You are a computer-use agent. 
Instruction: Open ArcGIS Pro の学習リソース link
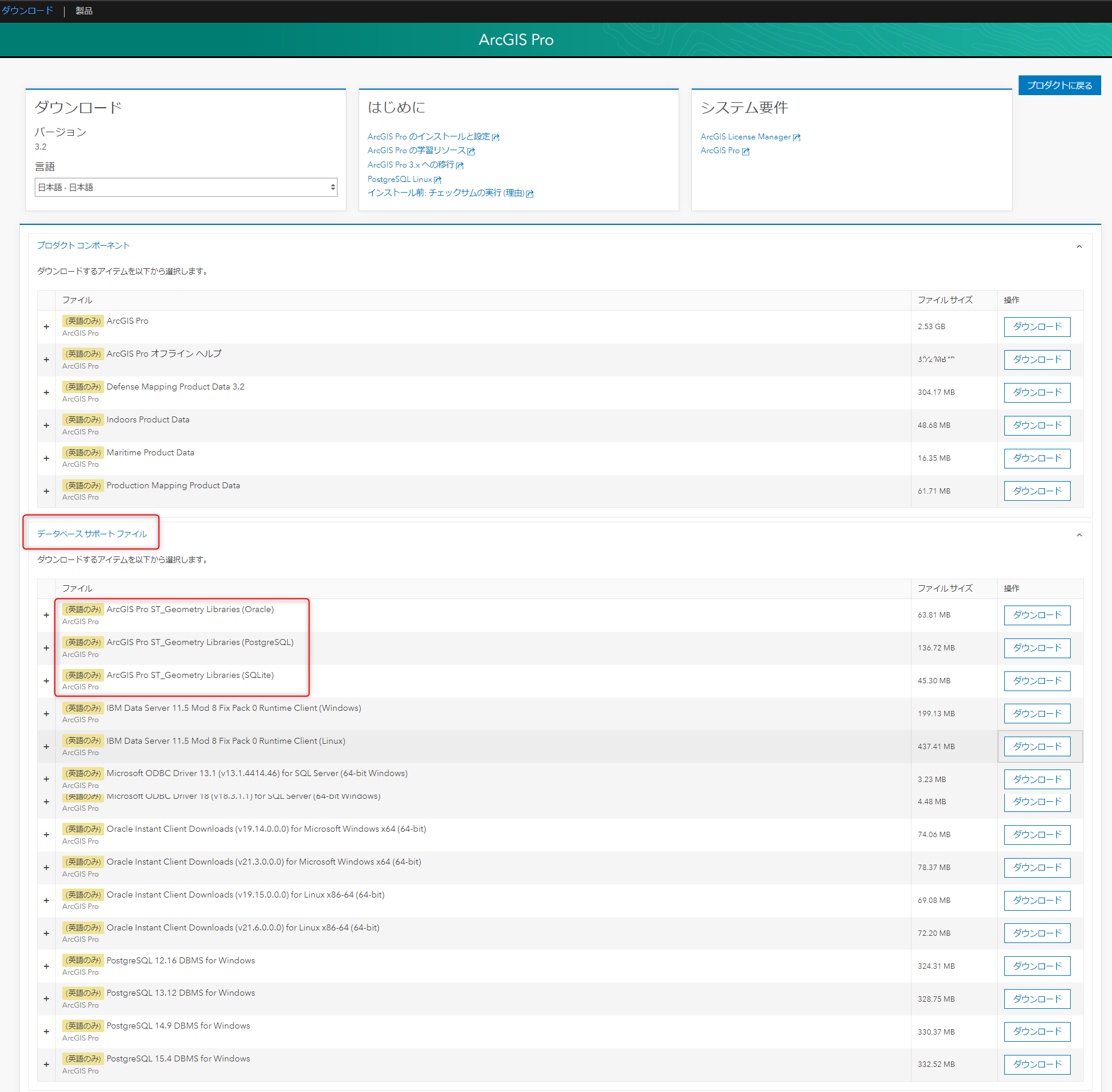point(421,150)
